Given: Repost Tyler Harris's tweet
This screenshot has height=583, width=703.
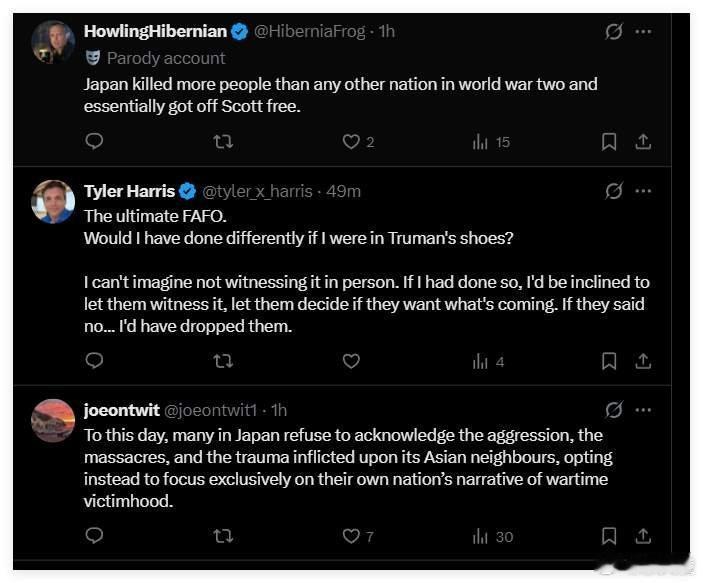Looking at the screenshot, I should click(223, 361).
